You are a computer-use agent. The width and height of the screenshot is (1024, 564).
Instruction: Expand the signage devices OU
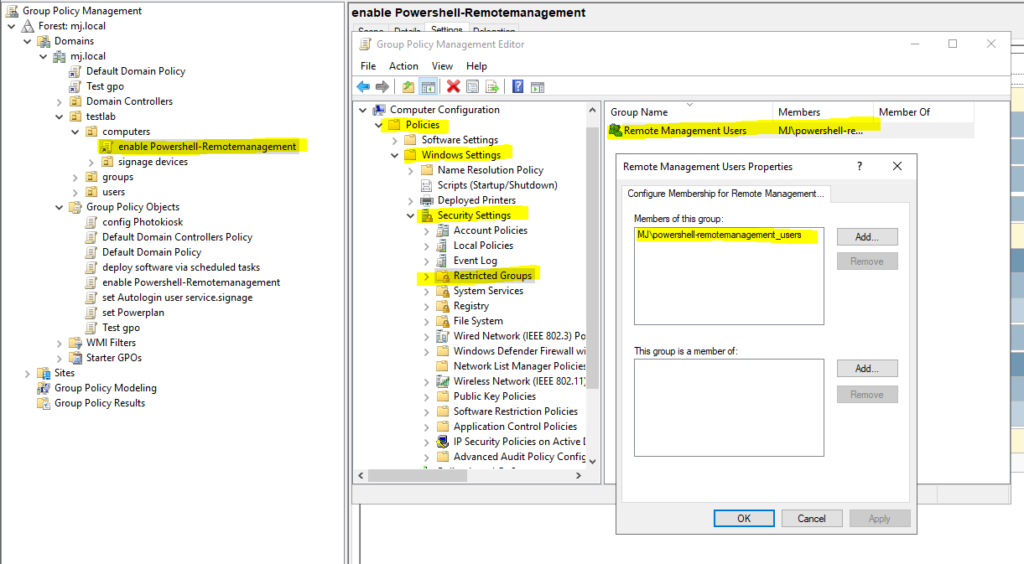(x=91, y=162)
